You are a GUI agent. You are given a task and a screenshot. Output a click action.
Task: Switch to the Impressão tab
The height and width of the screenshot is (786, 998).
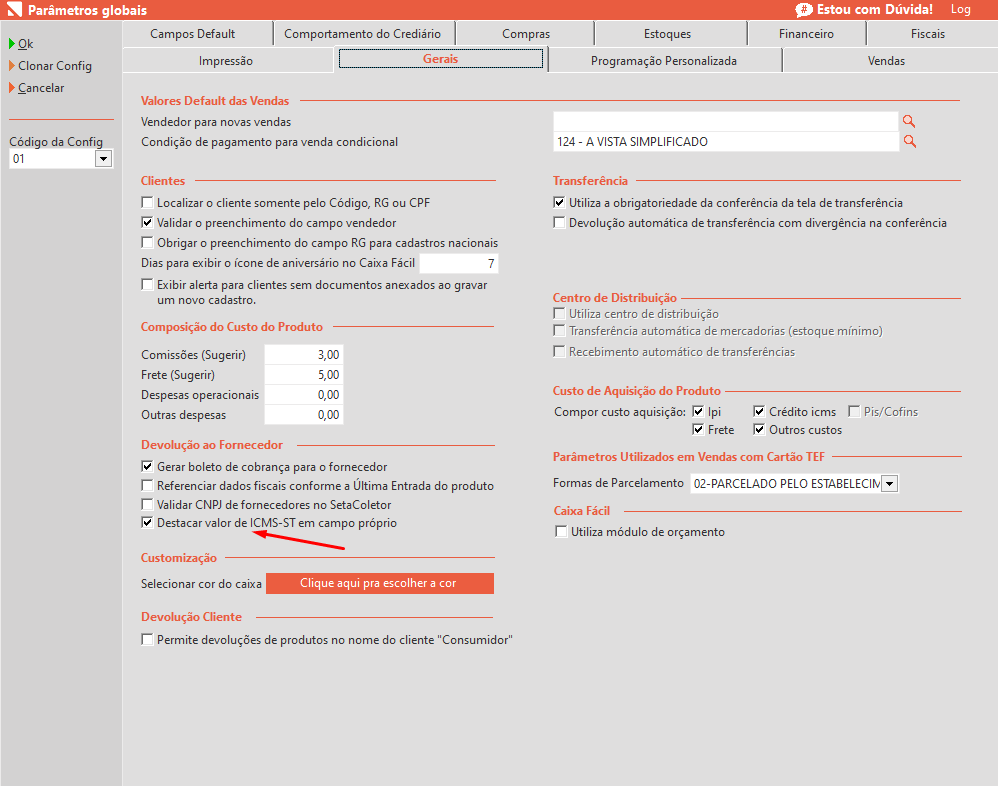[226, 60]
